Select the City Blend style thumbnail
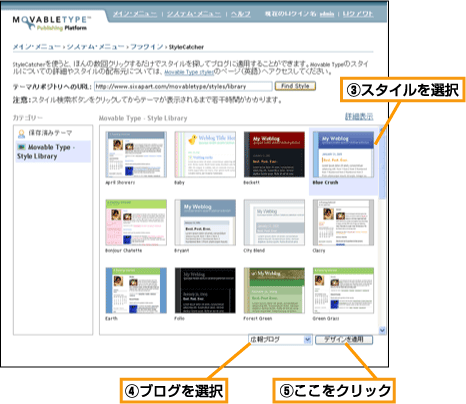This screenshot has width=466, height=404. [x=274, y=222]
